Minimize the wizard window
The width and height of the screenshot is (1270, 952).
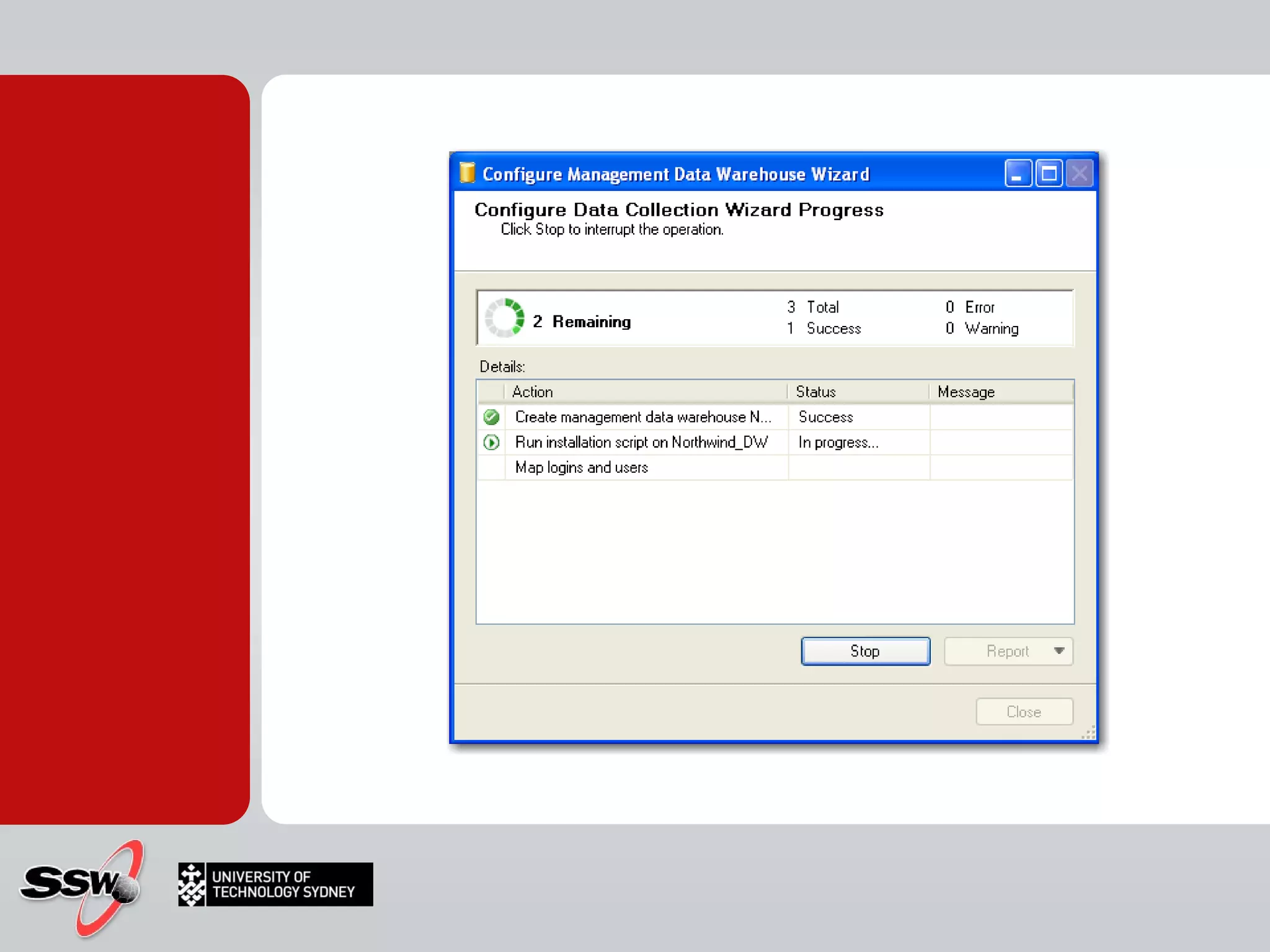coord(1018,174)
